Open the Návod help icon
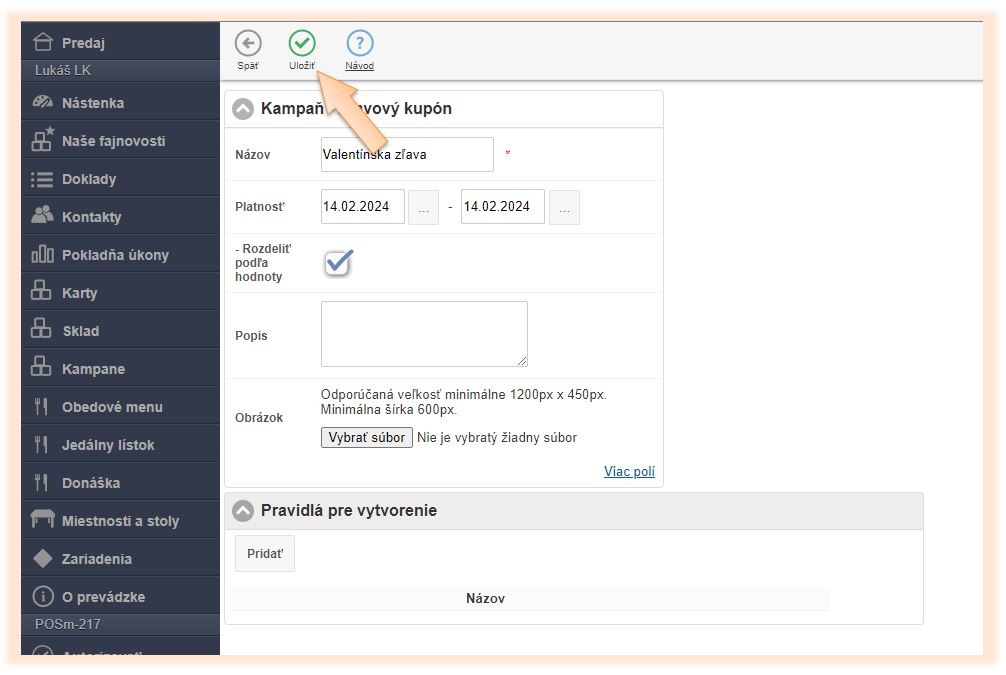This screenshot has height=675, width=1006. (360, 43)
